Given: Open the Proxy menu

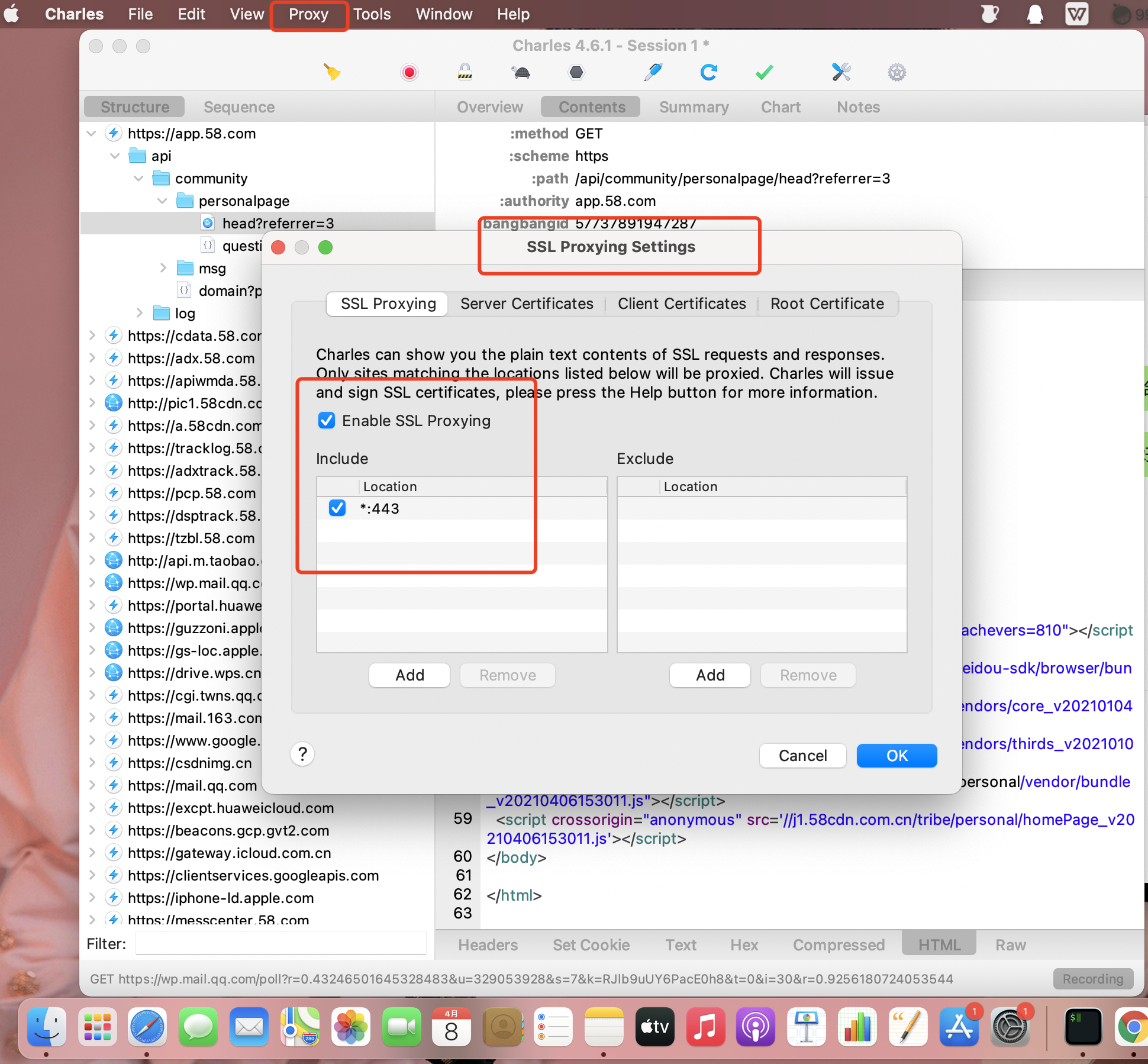Looking at the screenshot, I should [308, 14].
